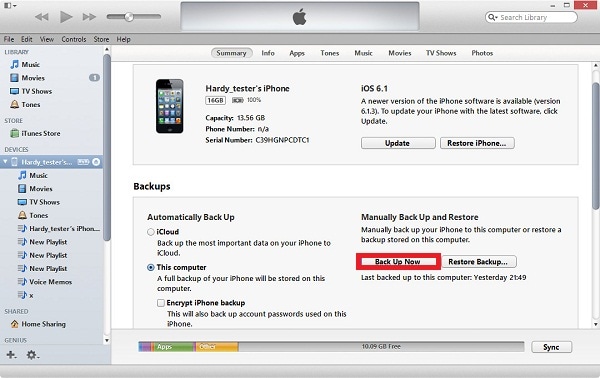Open the Store menu

101,39
